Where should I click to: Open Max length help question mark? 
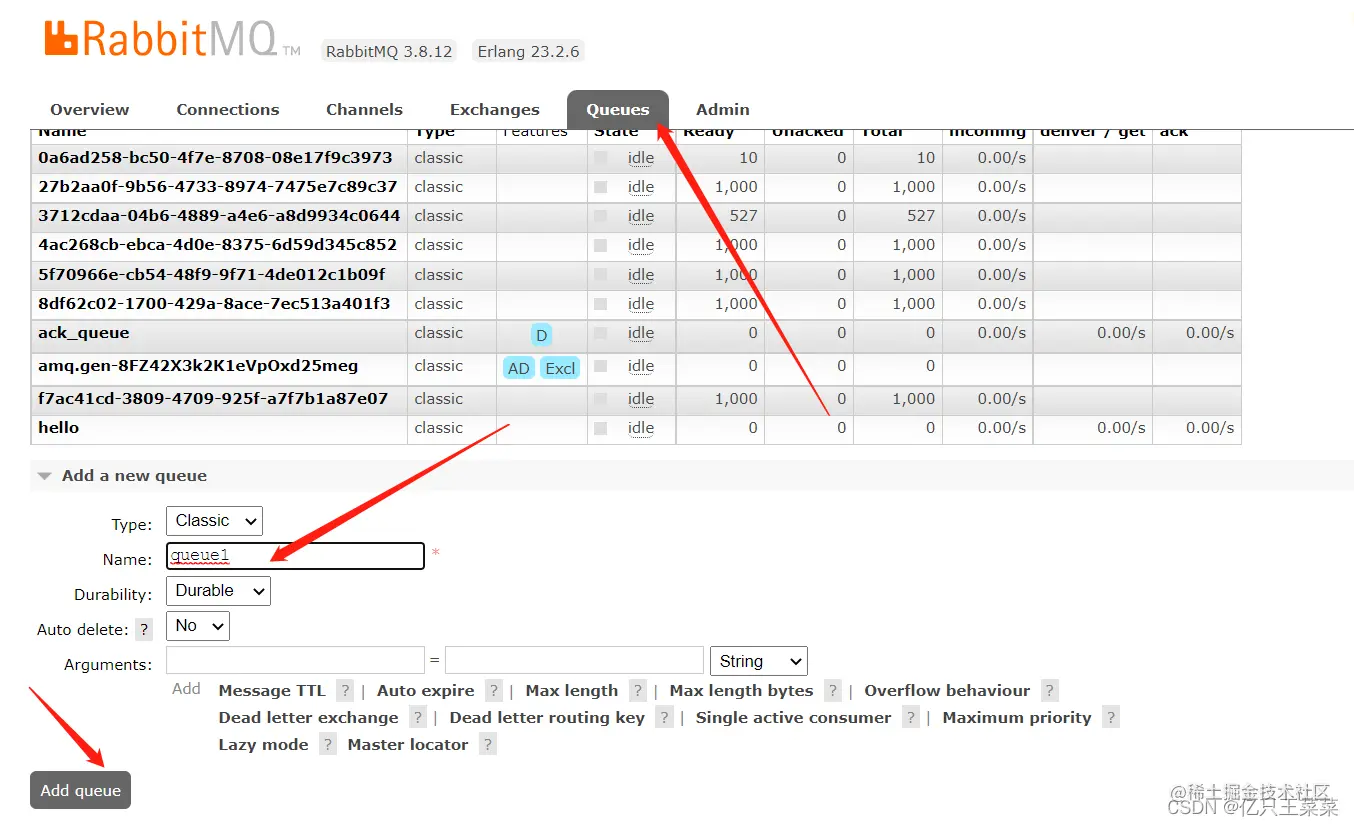[x=638, y=691]
